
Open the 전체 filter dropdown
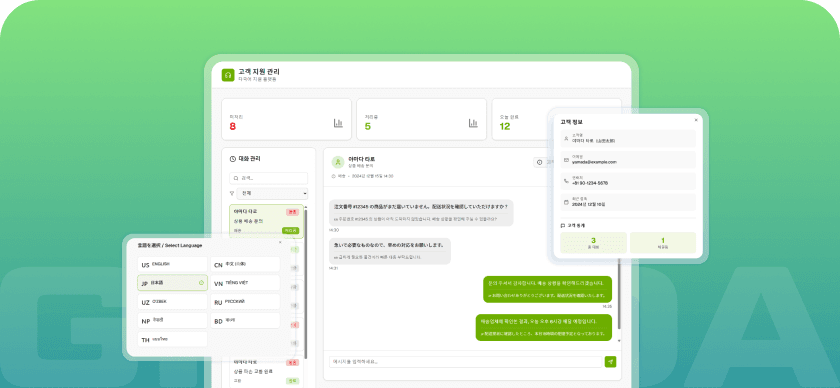point(273,193)
